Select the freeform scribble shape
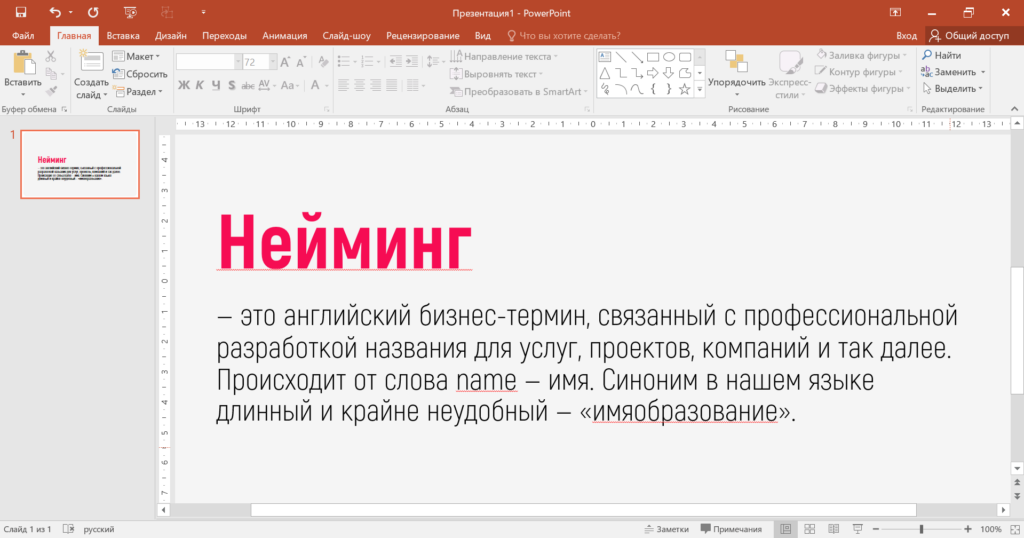The height and width of the screenshot is (538, 1024). click(x=605, y=89)
